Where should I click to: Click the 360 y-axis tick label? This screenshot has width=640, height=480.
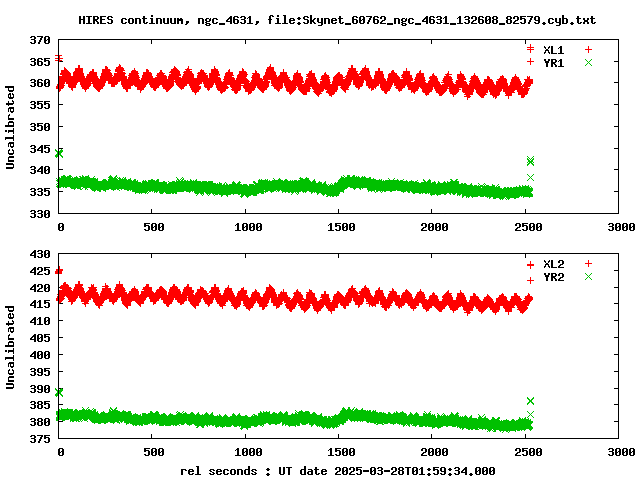pyautogui.click(x=40, y=83)
